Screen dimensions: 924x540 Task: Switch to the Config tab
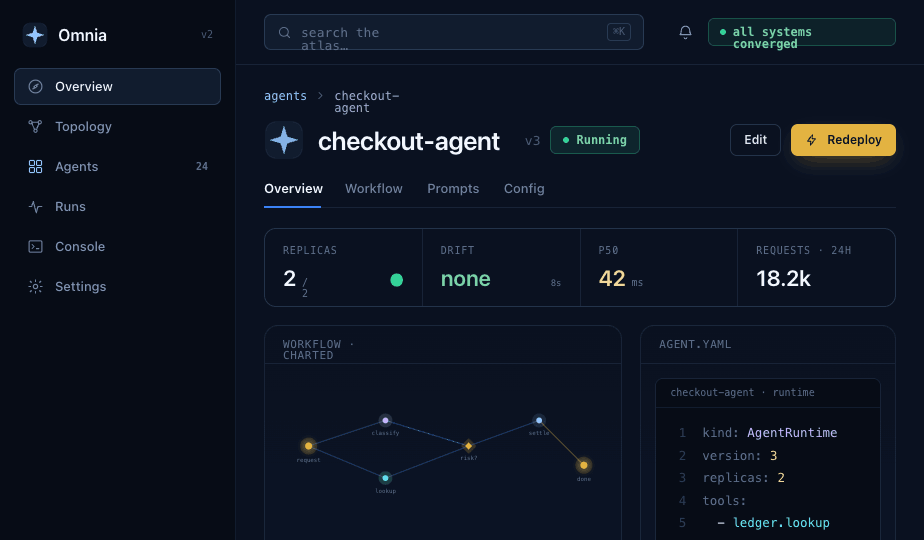[x=524, y=189]
